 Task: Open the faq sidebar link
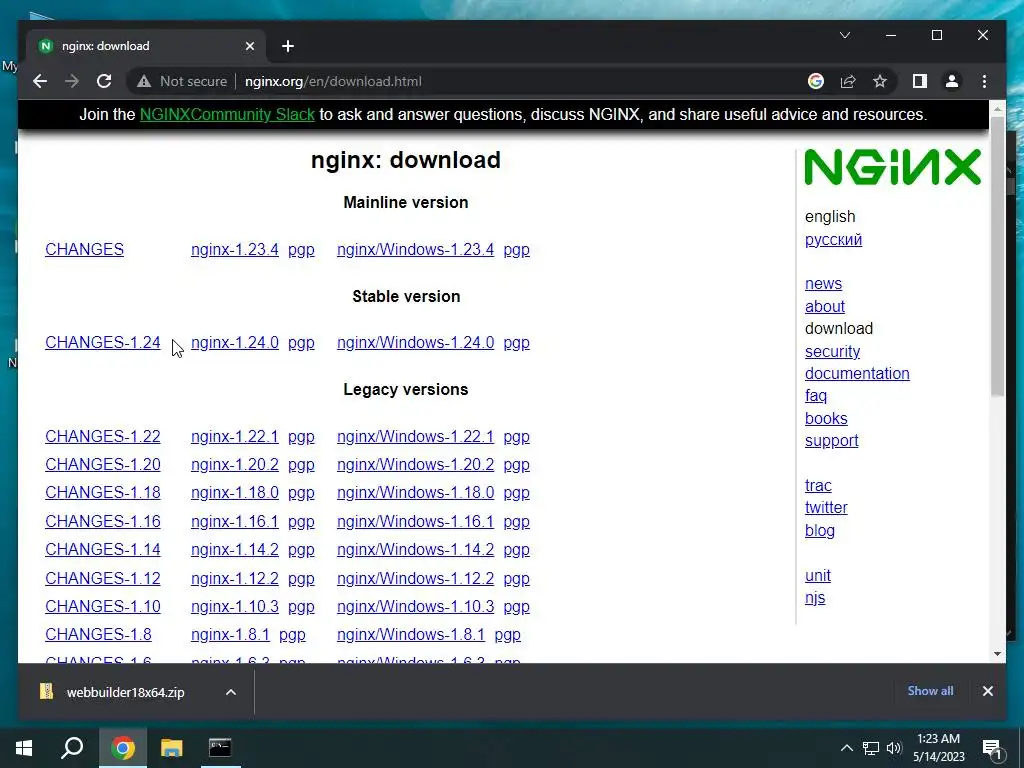816,396
